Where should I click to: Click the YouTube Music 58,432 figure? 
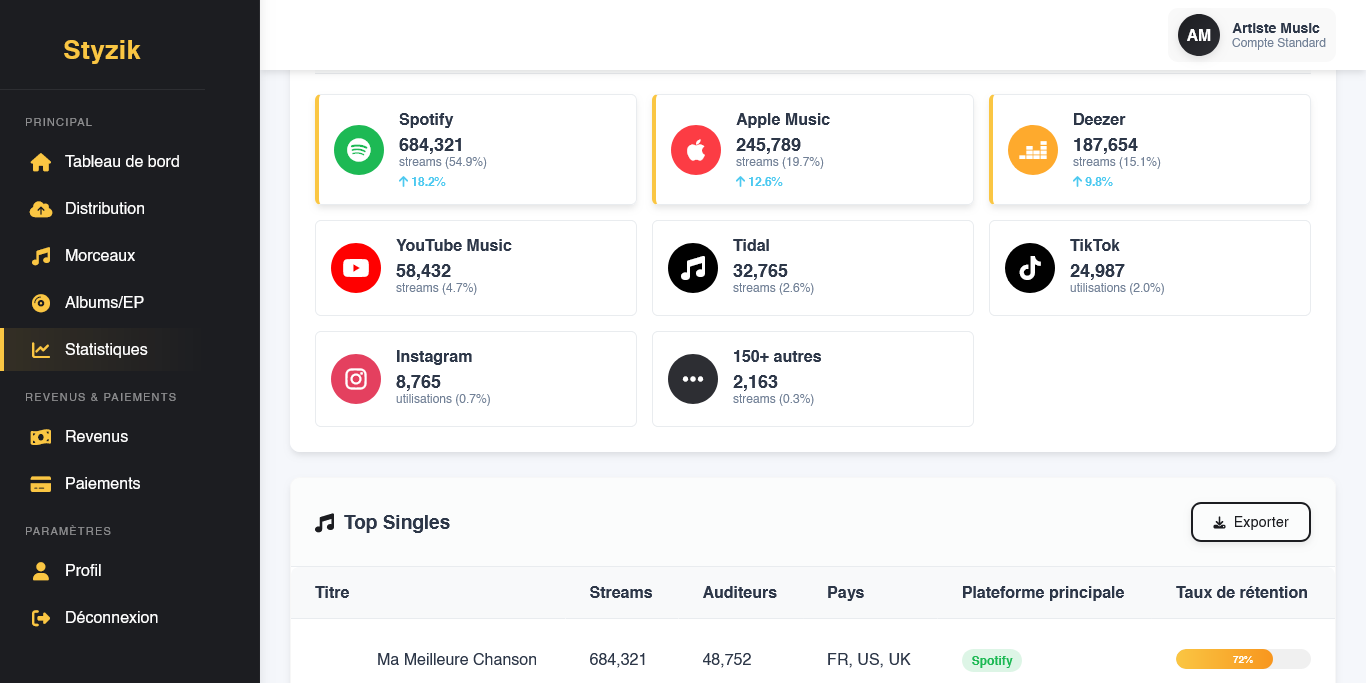pos(424,271)
